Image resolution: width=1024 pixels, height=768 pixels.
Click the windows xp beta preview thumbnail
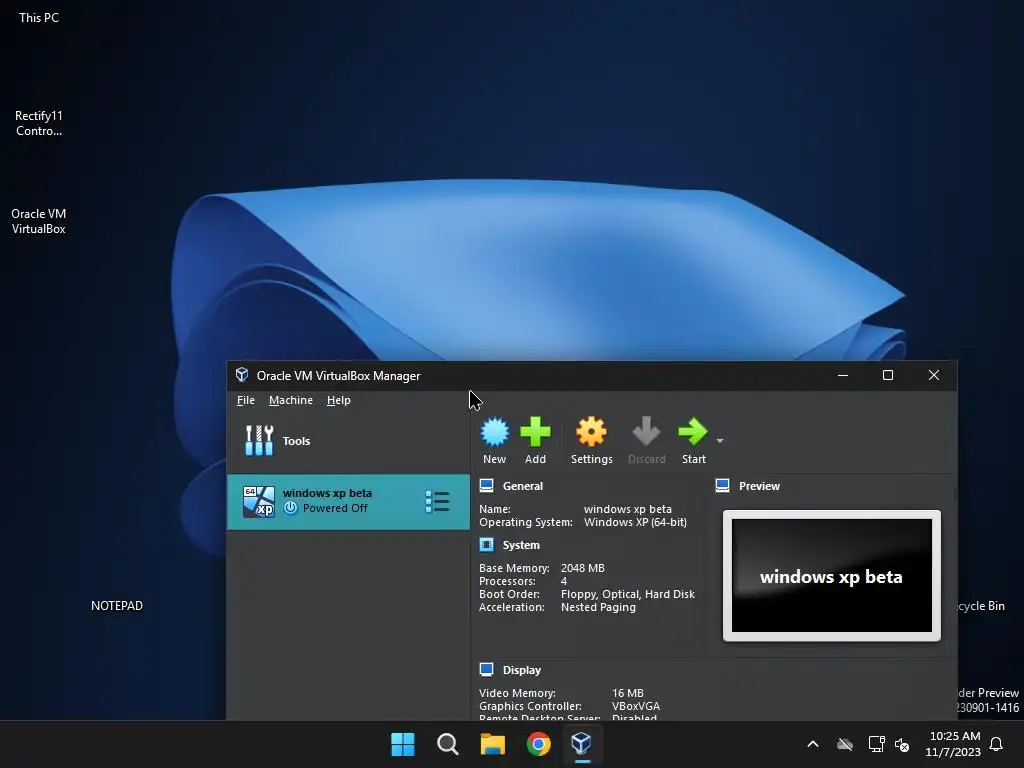[831, 575]
